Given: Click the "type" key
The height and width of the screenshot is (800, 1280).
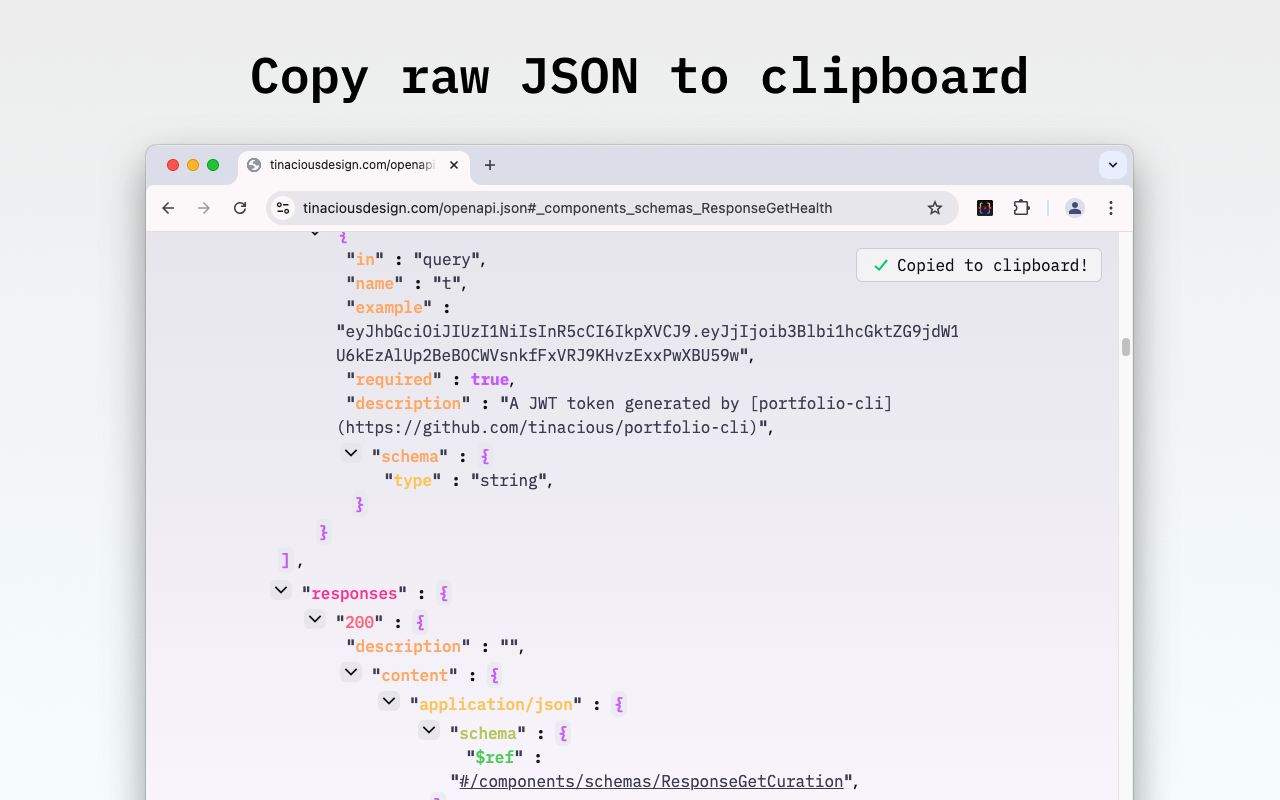Looking at the screenshot, I should [413, 480].
